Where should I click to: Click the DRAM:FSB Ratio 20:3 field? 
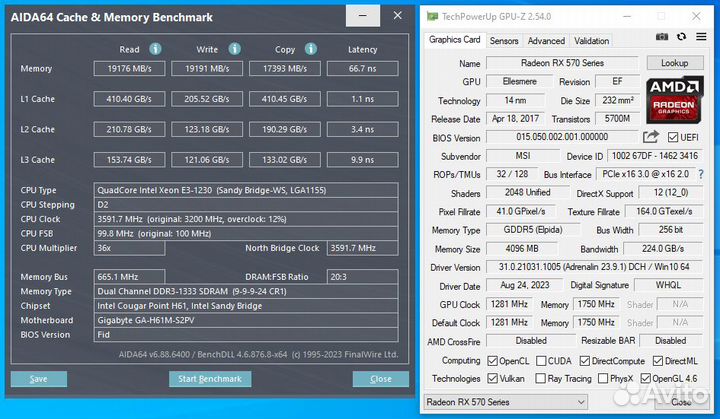362,277
